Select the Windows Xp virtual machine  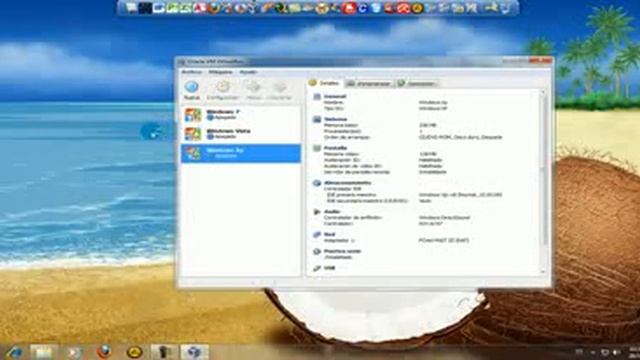[x=241, y=153]
